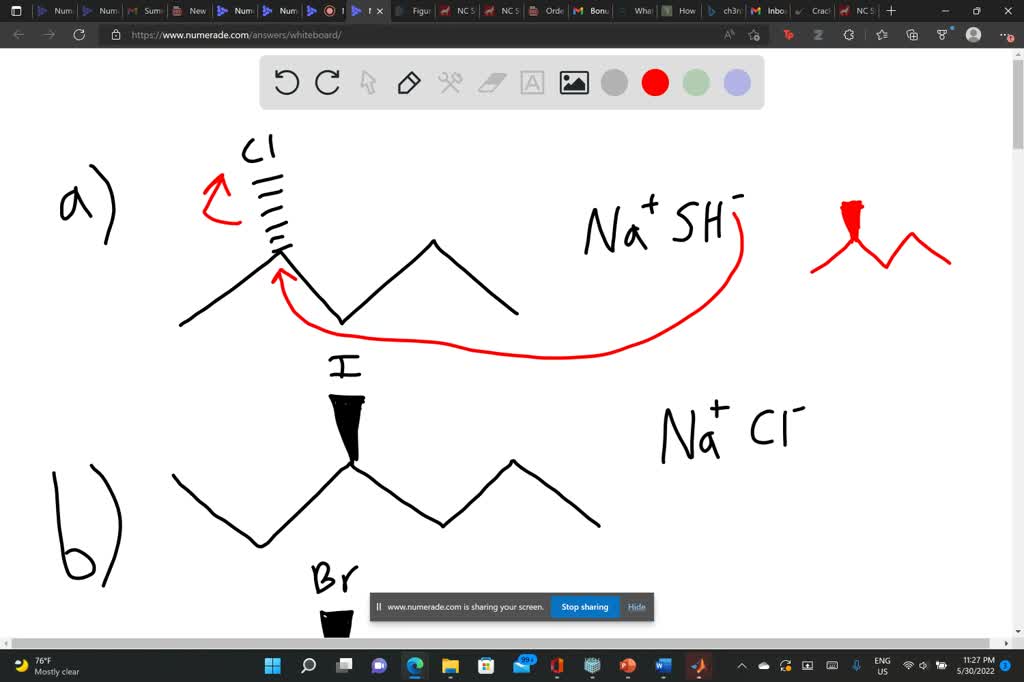Click the Redo icon on the whiteboard toolbar
Screen dimensions: 1024x682
pos(327,83)
